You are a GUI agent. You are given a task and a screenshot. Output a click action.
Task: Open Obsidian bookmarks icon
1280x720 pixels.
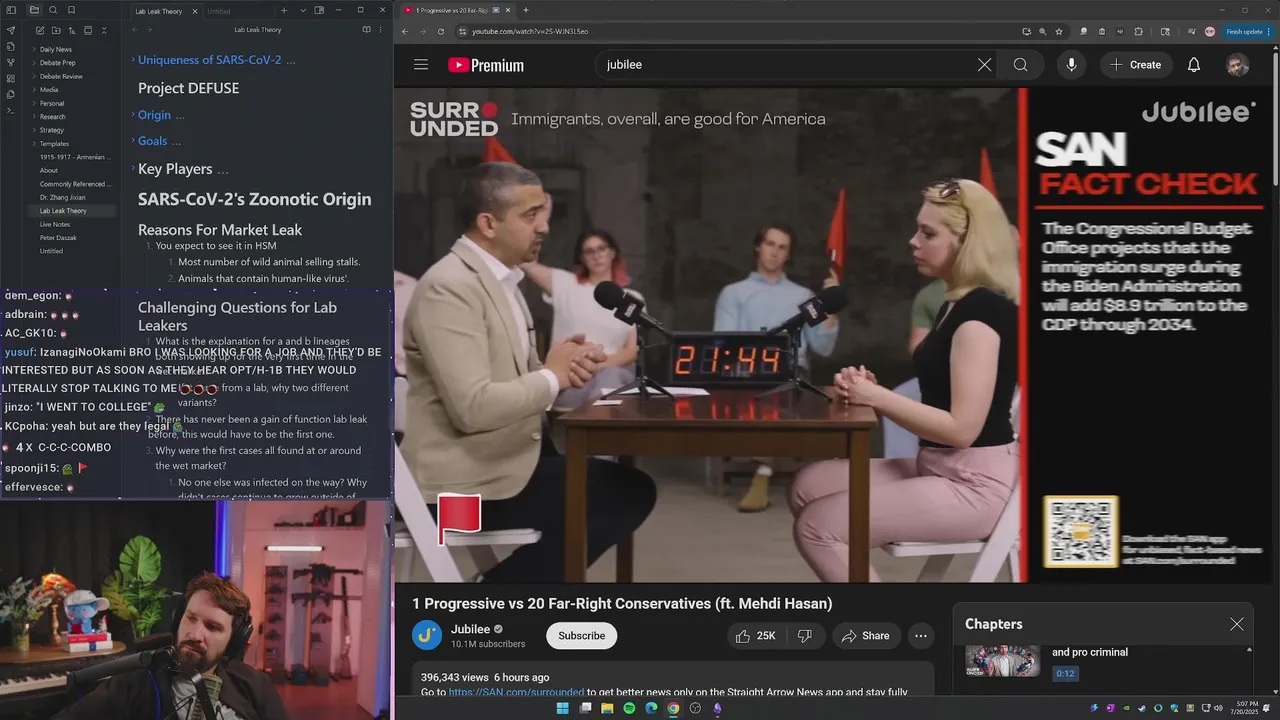point(71,10)
